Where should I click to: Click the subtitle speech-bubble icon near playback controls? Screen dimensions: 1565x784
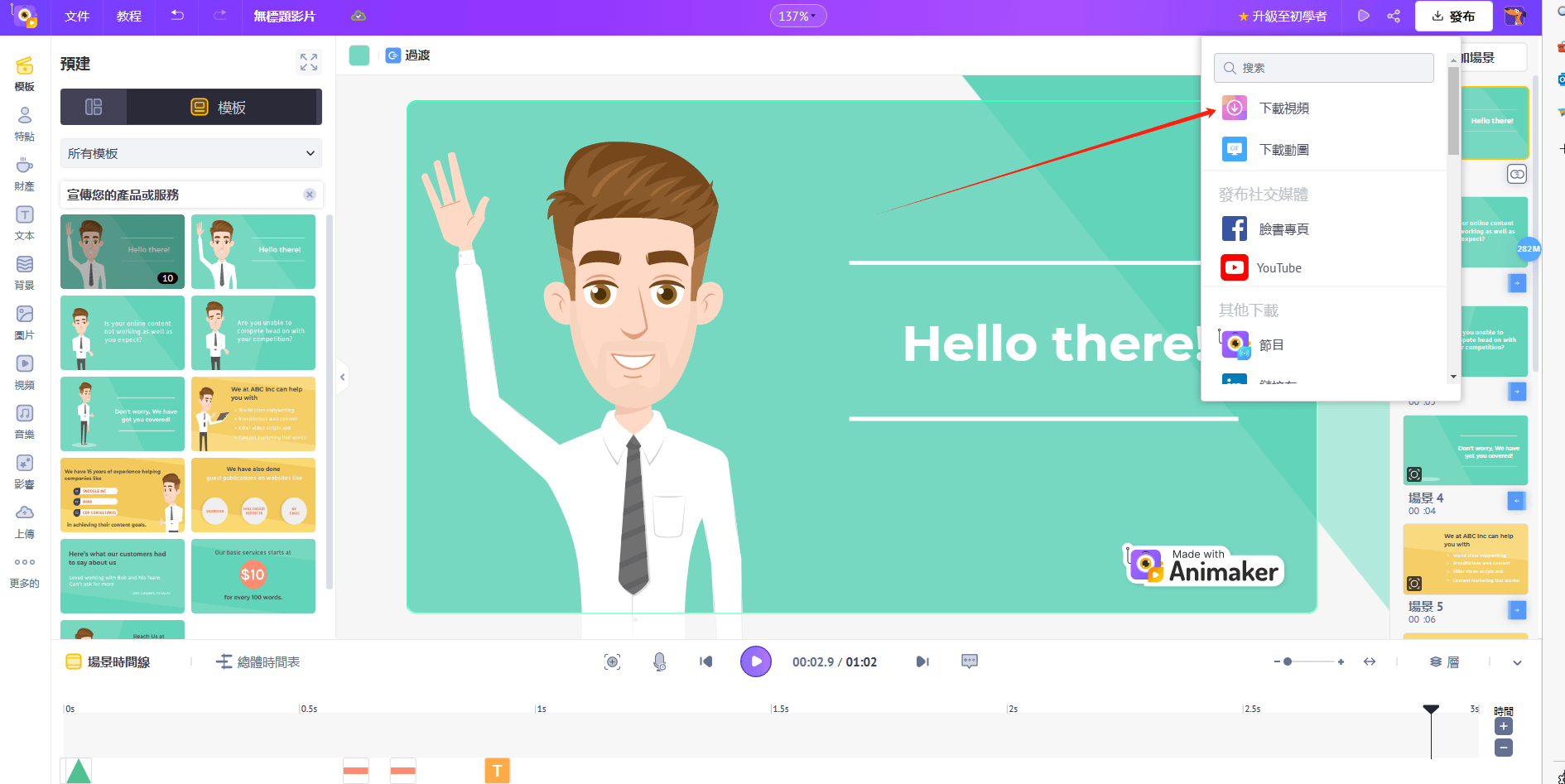pos(969,661)
